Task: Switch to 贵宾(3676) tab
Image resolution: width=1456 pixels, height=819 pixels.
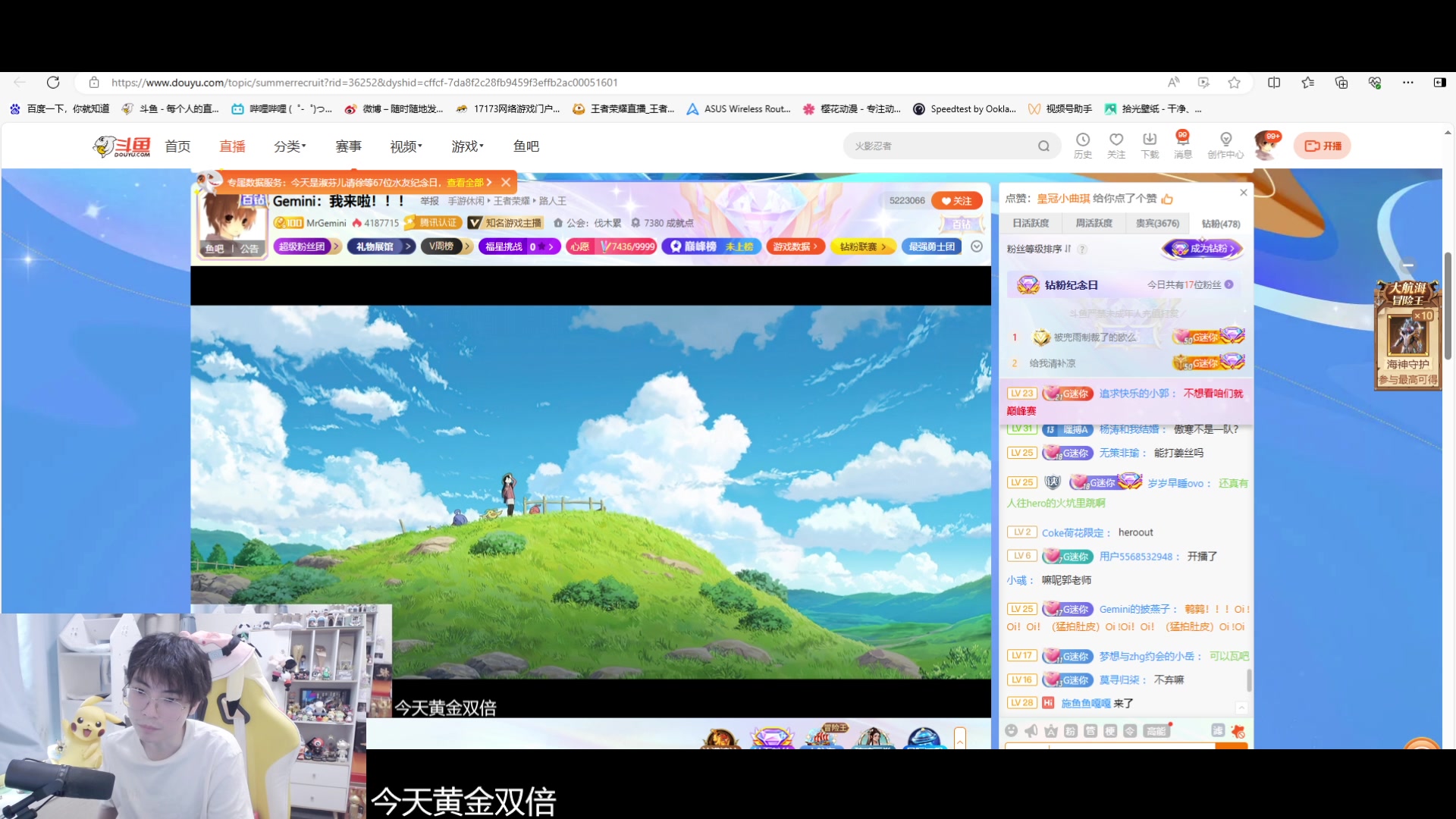Action: (1157, 223)
